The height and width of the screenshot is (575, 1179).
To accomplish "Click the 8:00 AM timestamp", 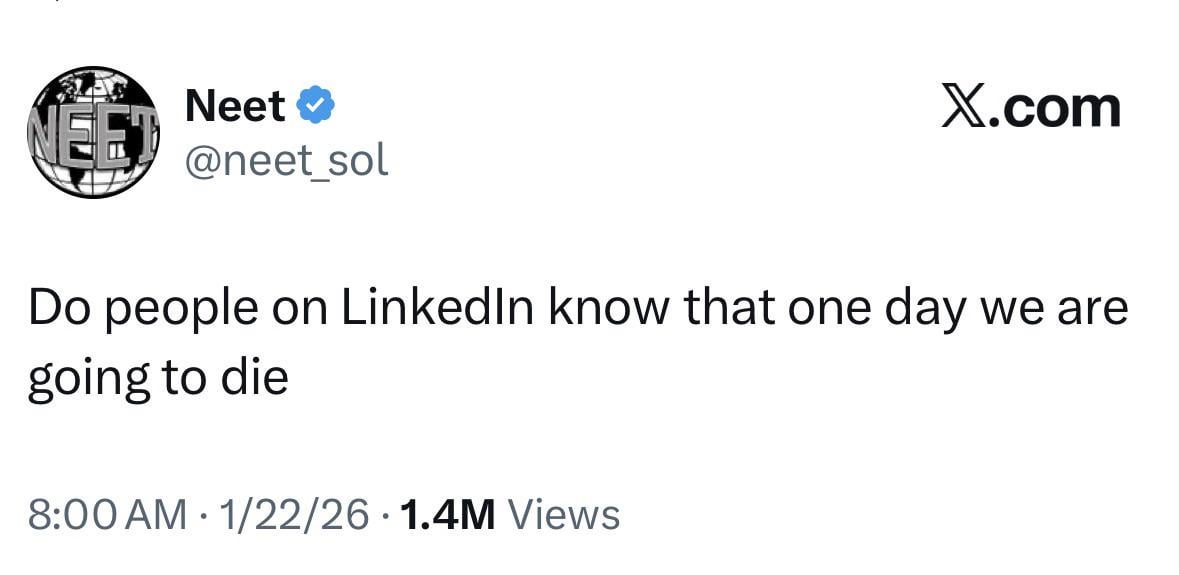I will click(107, 515).
